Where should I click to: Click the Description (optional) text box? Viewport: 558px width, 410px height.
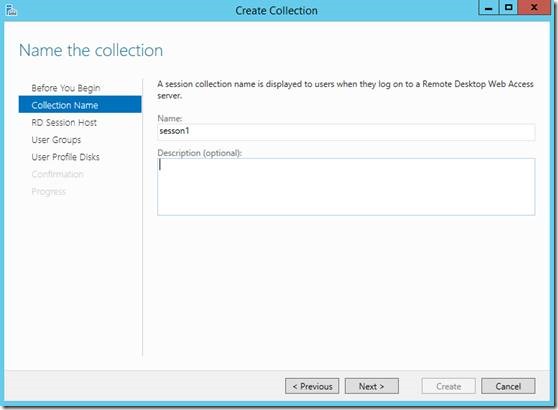tap(346, 187)
